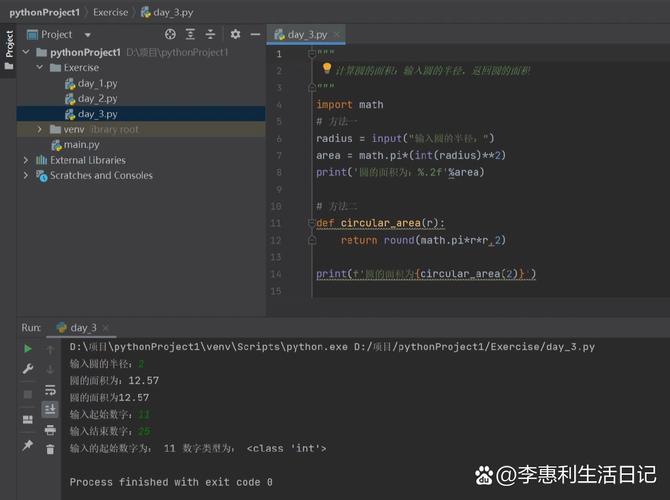Click the Down the stack trace arrow
Screen dimensions: 670x500
(x=50, y=369)
